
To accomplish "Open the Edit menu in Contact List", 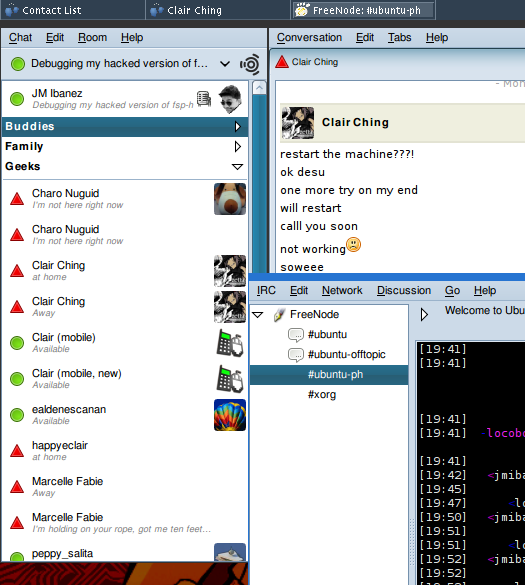I will click(x=55, y=38).
